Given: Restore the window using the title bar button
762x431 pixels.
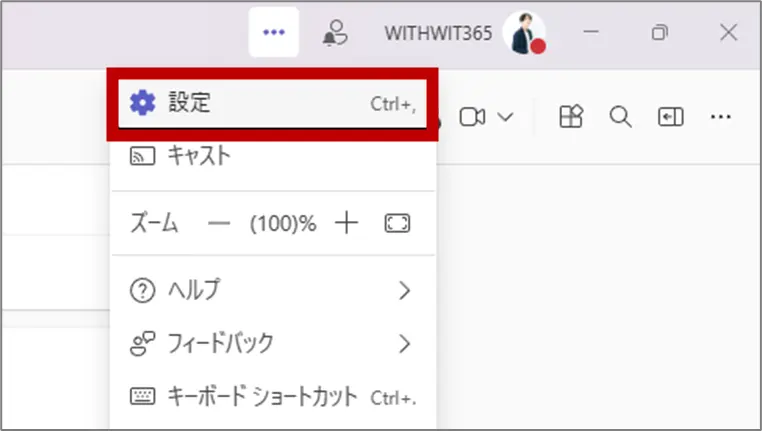Looking at the screenshot, I should tap(659, 33).
